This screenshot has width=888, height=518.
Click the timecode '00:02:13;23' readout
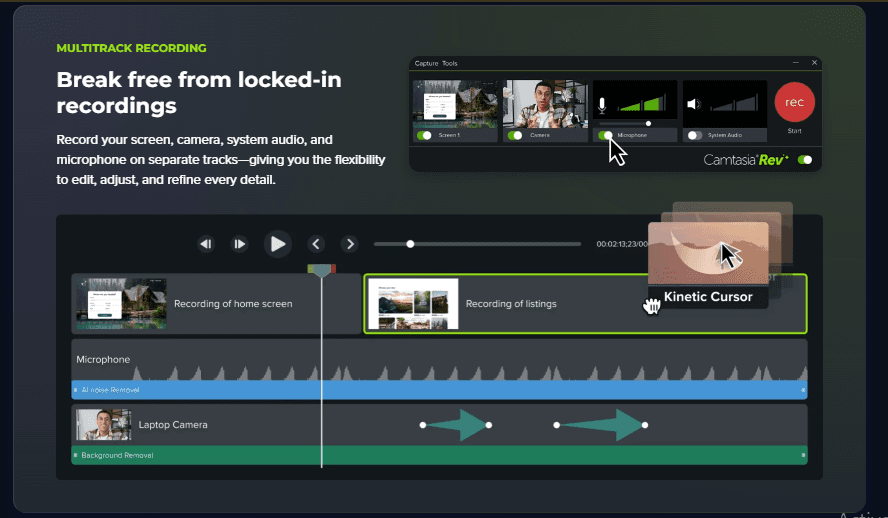[621, 244]
